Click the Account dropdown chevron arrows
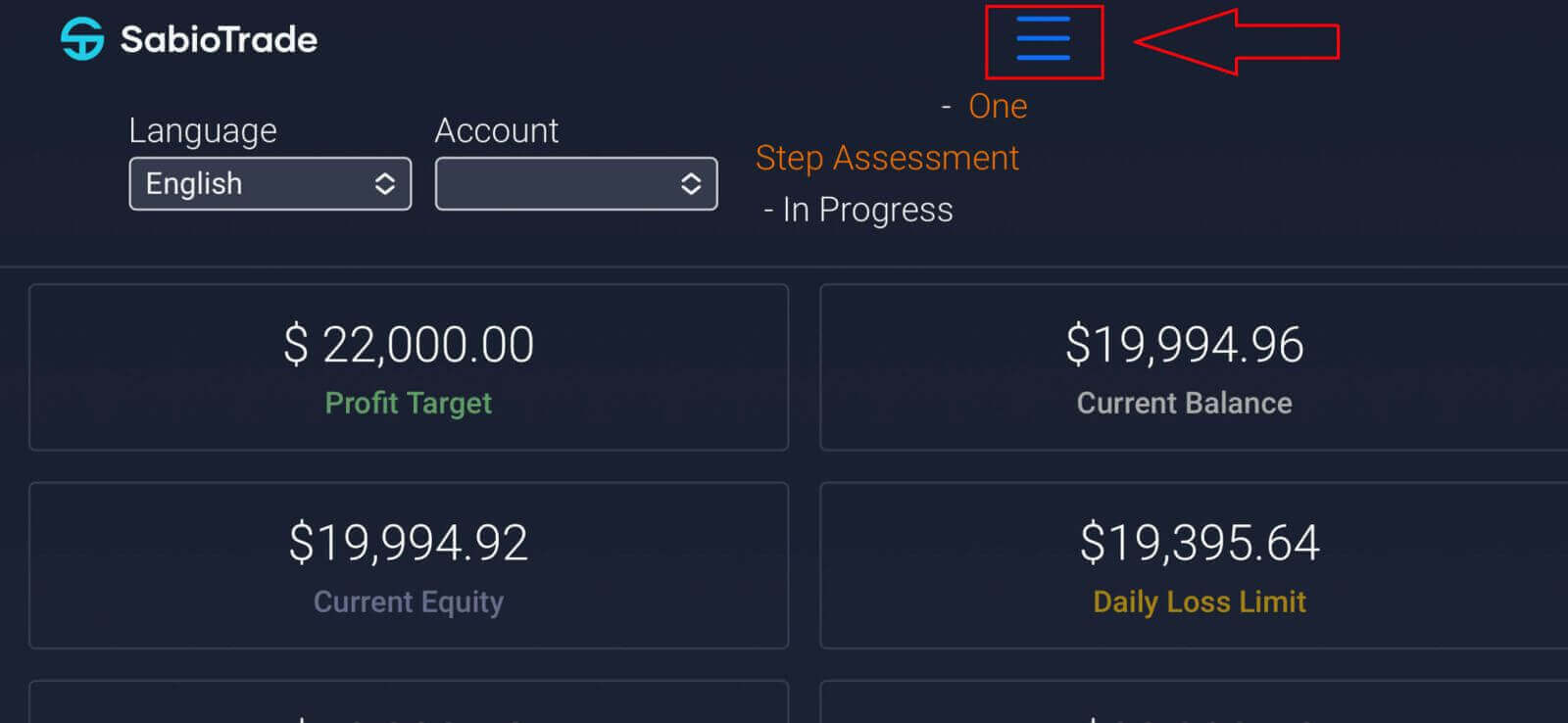The height and width of the screenshot is (723, 1568). click(x=690, y=183)
